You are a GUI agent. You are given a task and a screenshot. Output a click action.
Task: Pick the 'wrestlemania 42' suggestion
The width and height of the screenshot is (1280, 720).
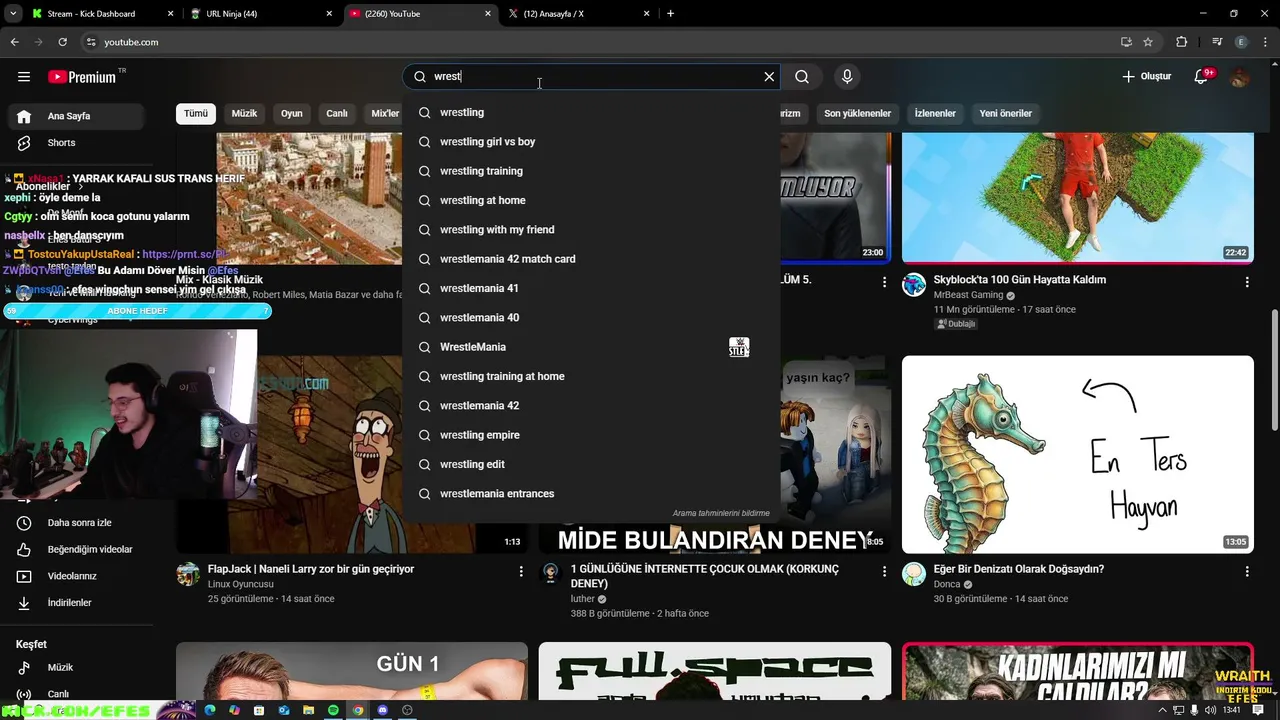(x=591, y=406)
